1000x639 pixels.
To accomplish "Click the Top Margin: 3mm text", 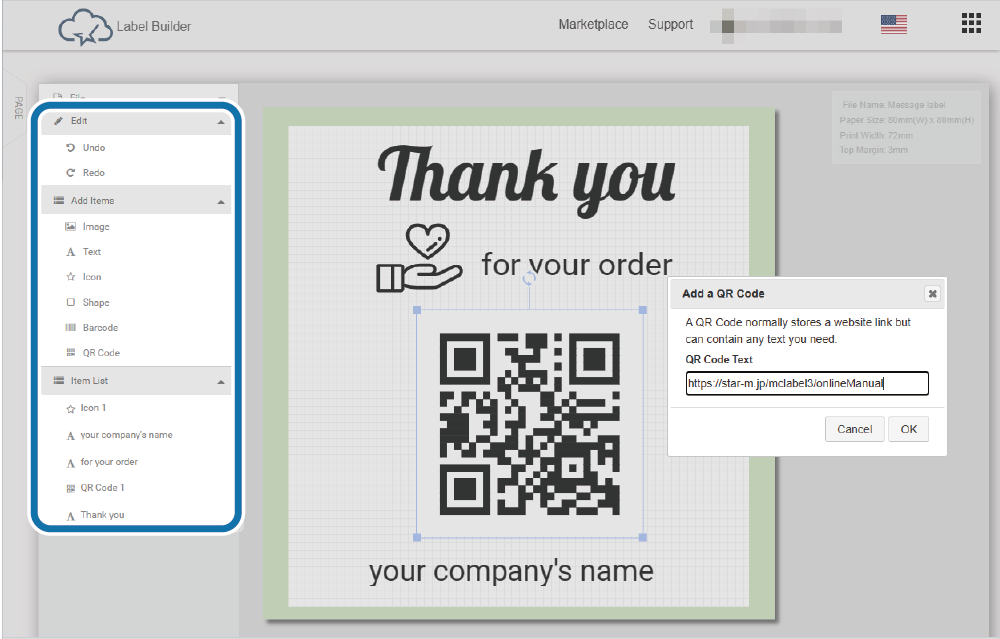I will click(x=874, y=150).
